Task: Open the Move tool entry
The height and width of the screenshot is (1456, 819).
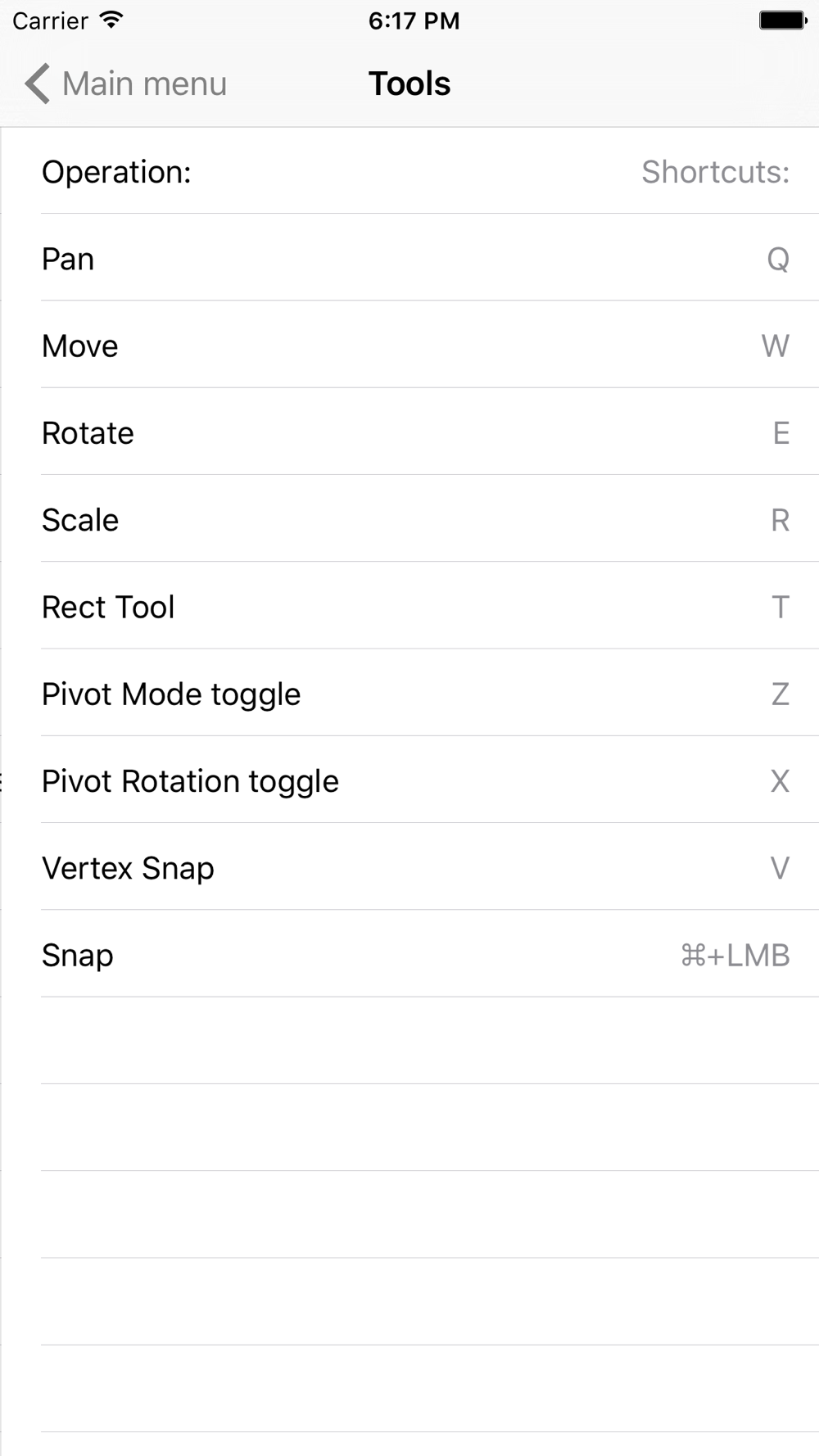Action: [409, 345]
